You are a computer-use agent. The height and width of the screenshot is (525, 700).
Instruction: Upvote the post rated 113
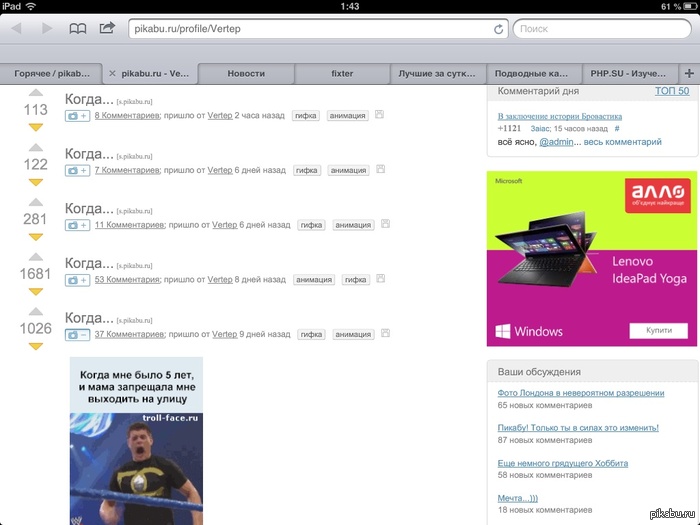tap(36, 93)
